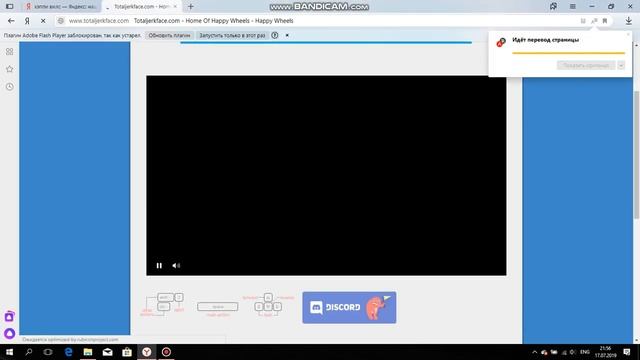Open File Explorer from the taskbar
The height and width of the screenshot is (360, 640).
pyautogui.click(x=88, y=352)
